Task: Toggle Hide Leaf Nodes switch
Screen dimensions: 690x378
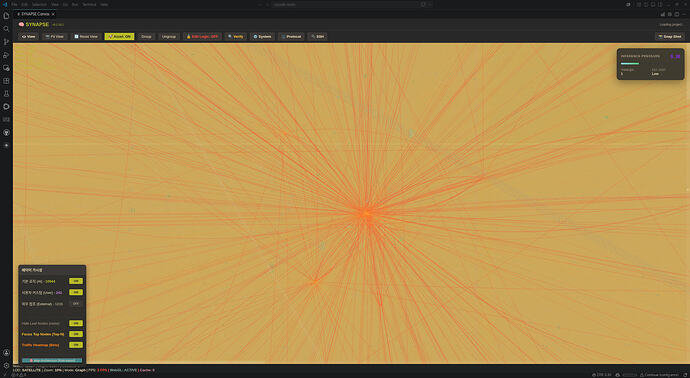Action: (x=76, y=323)
